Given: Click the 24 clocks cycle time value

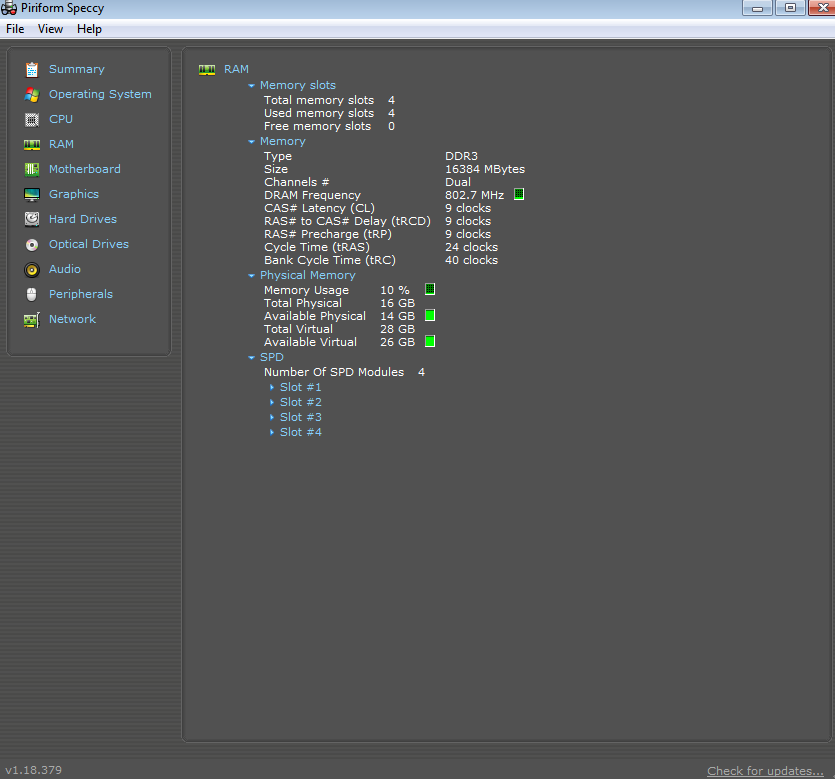Looking at the screenshot, I should [x=471, y=247].
